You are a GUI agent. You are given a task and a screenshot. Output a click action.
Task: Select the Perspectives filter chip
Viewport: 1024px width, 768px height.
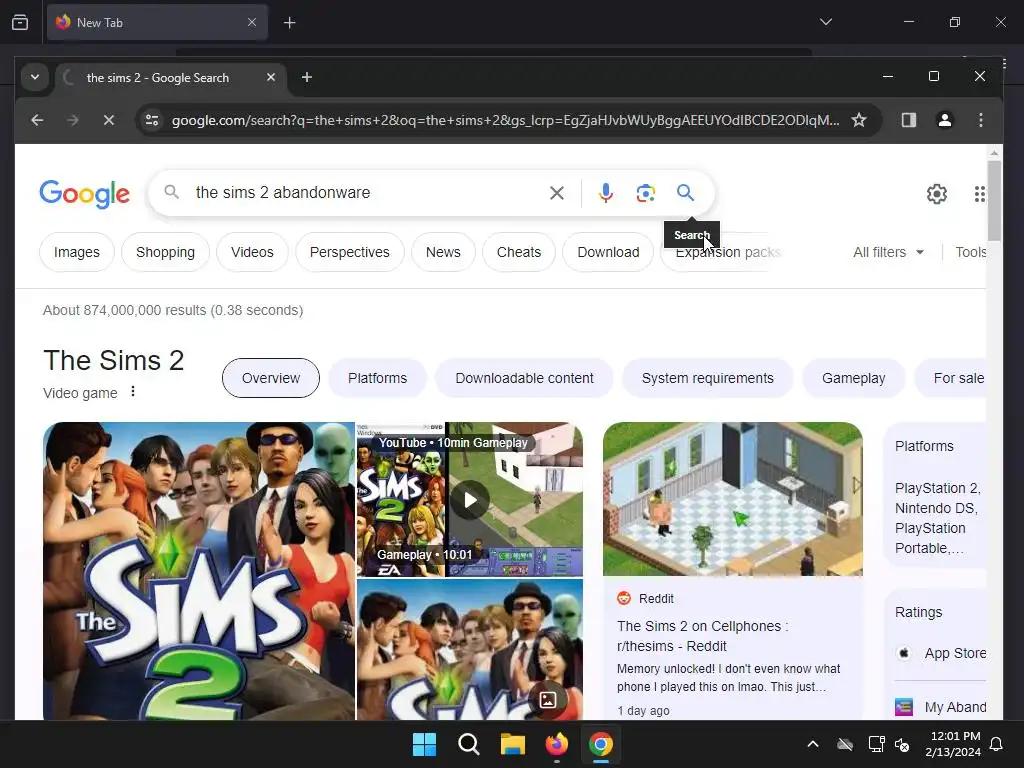coord(349,252)
